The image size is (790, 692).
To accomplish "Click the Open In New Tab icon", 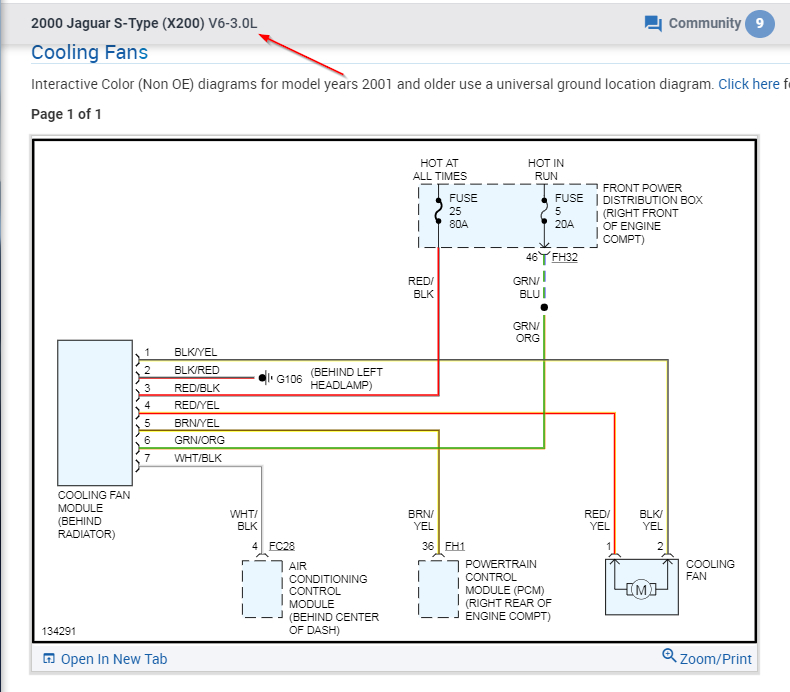I will (49, 658).
